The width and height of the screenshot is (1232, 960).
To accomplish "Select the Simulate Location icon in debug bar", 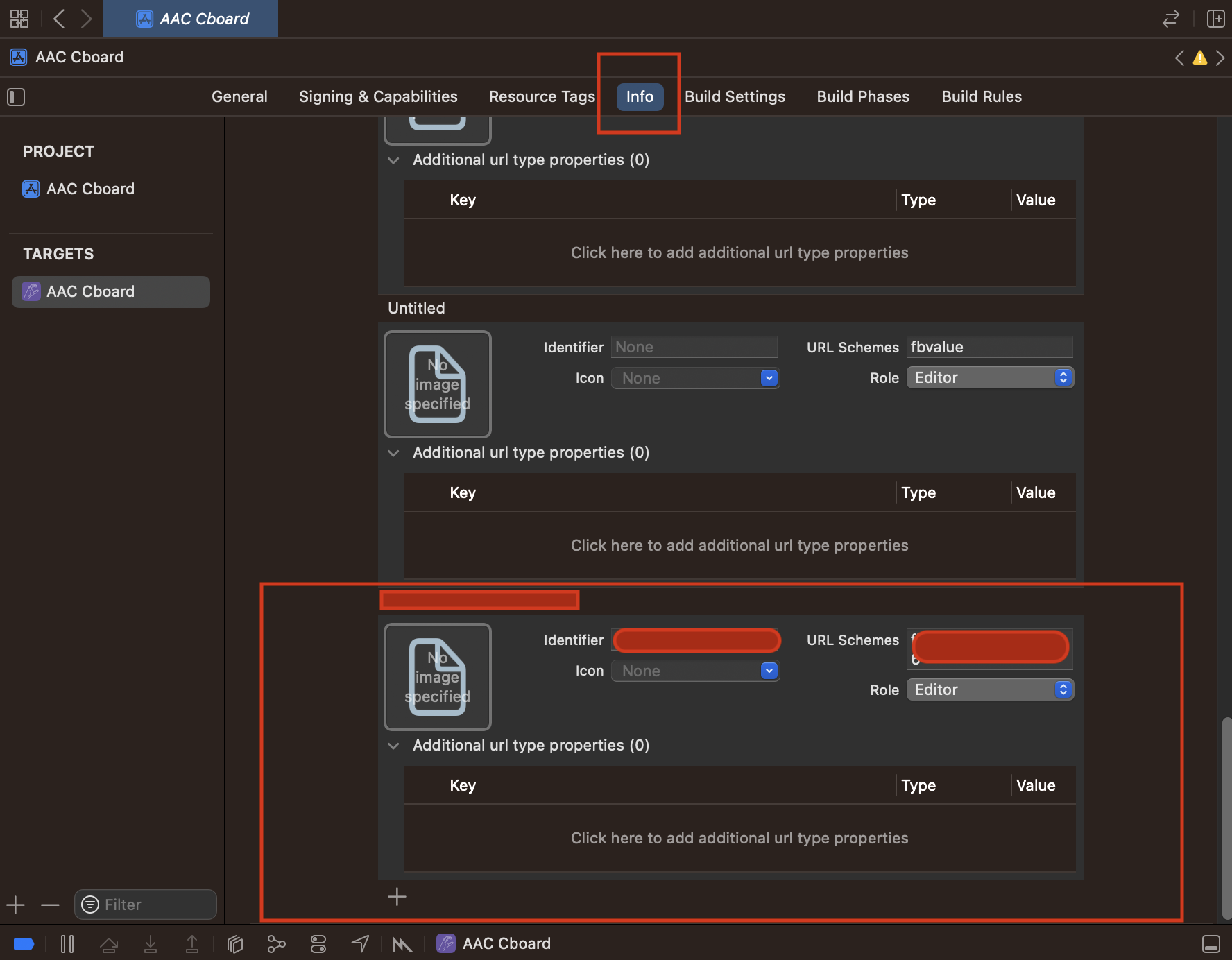I will pyautogui.click(x=360, y=943).
